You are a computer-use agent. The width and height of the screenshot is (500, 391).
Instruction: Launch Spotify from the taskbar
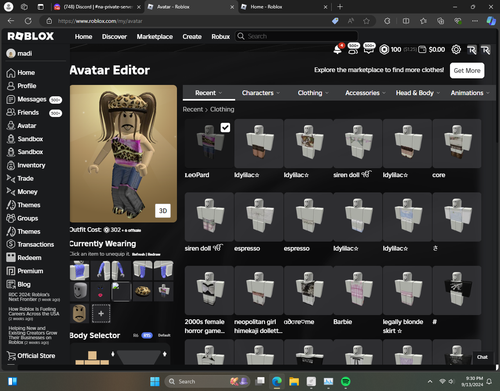(x=346, y=381)
